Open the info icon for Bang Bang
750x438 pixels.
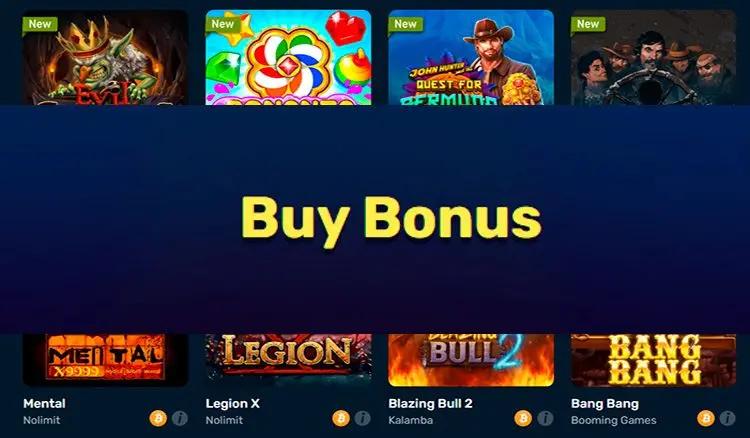coord(728,418)
